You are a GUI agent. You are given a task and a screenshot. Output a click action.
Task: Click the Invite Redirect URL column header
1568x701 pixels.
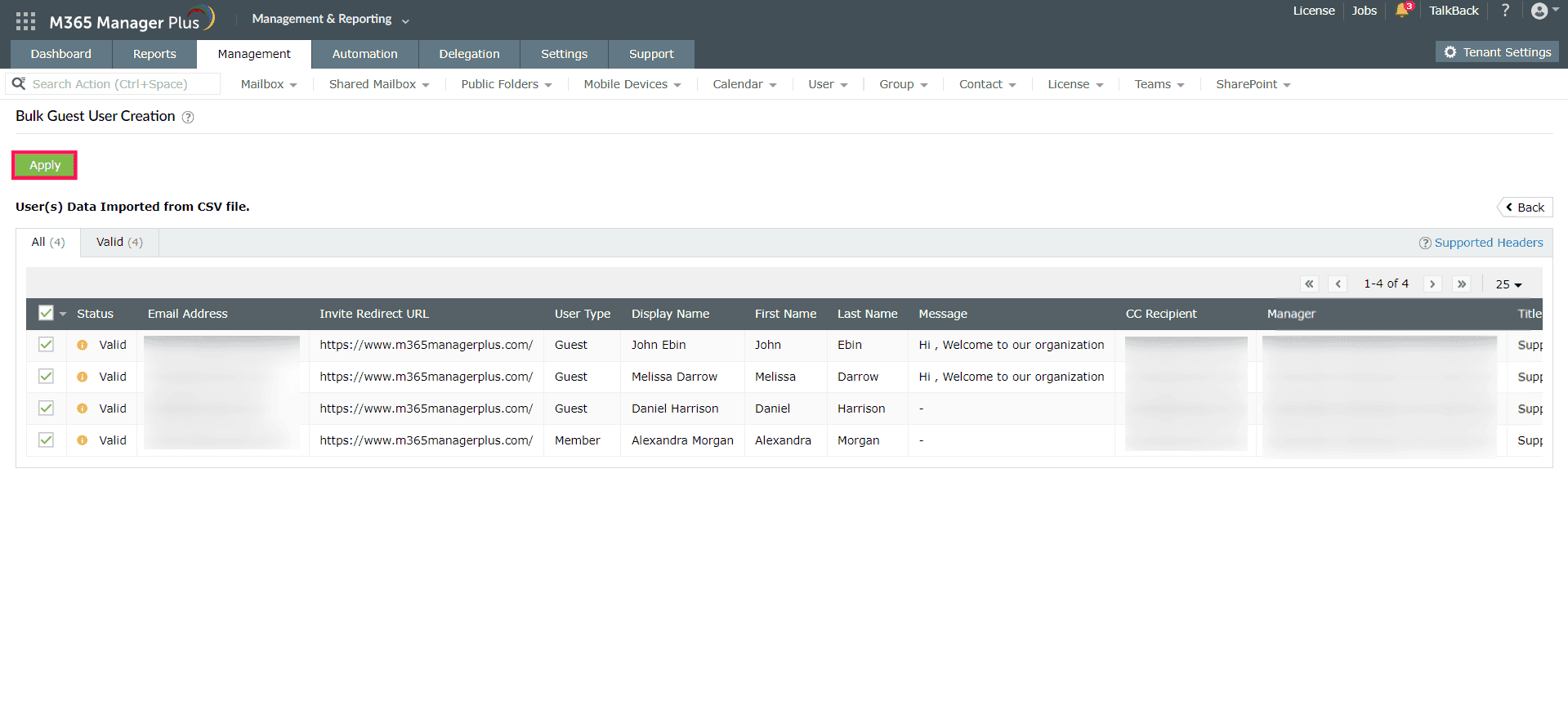pyautogui.click(x=374, y=314)
